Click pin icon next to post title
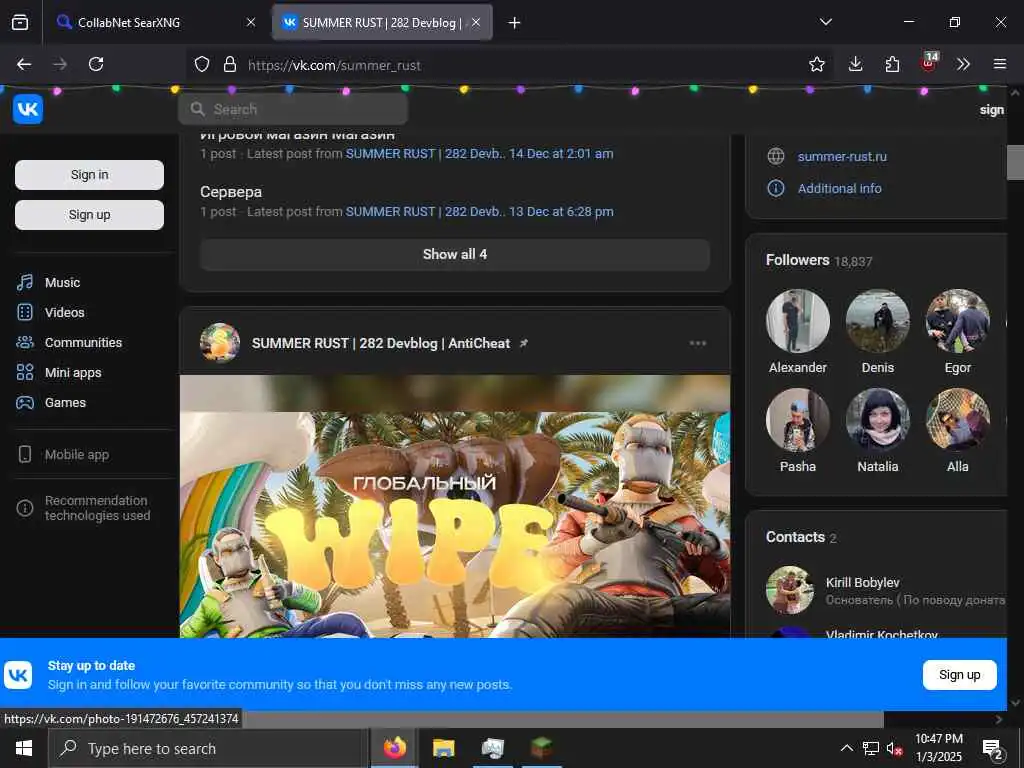Screen dimensions: 1024x768 (523, 344)
